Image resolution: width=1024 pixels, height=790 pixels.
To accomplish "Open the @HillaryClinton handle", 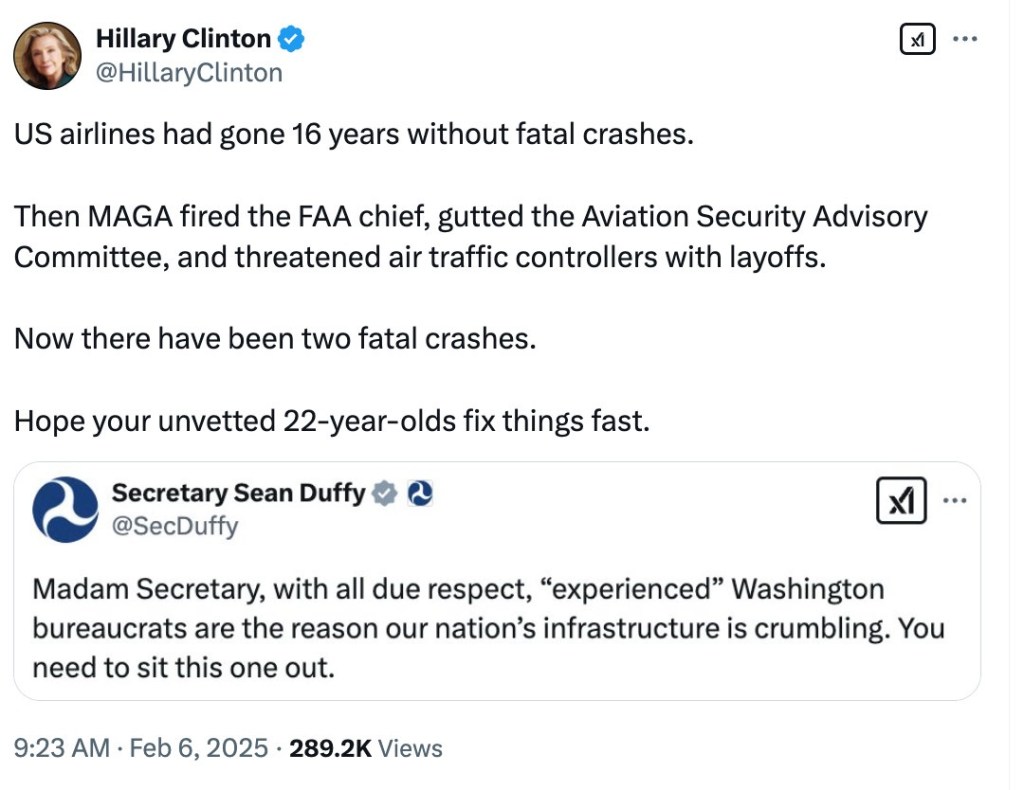I will tap(189, 72).
